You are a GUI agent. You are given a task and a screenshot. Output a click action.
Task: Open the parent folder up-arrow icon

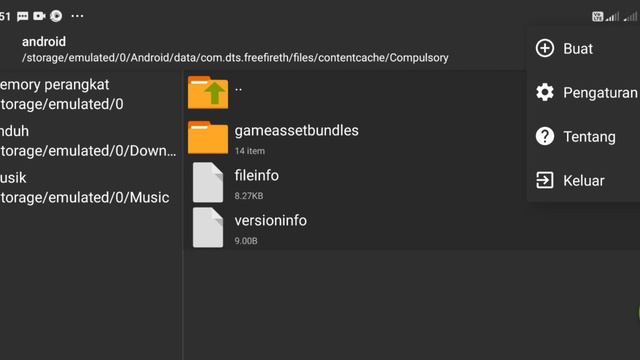(208, 93)
